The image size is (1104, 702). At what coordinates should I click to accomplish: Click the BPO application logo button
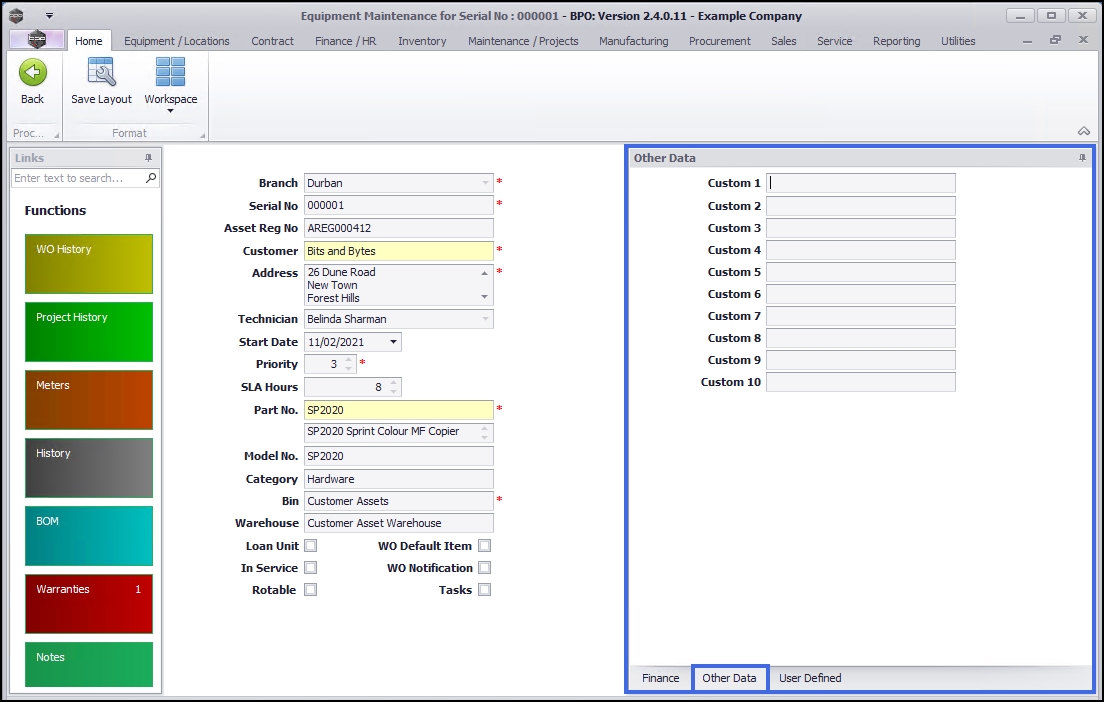pyautogui.click(x=37, y=41)
